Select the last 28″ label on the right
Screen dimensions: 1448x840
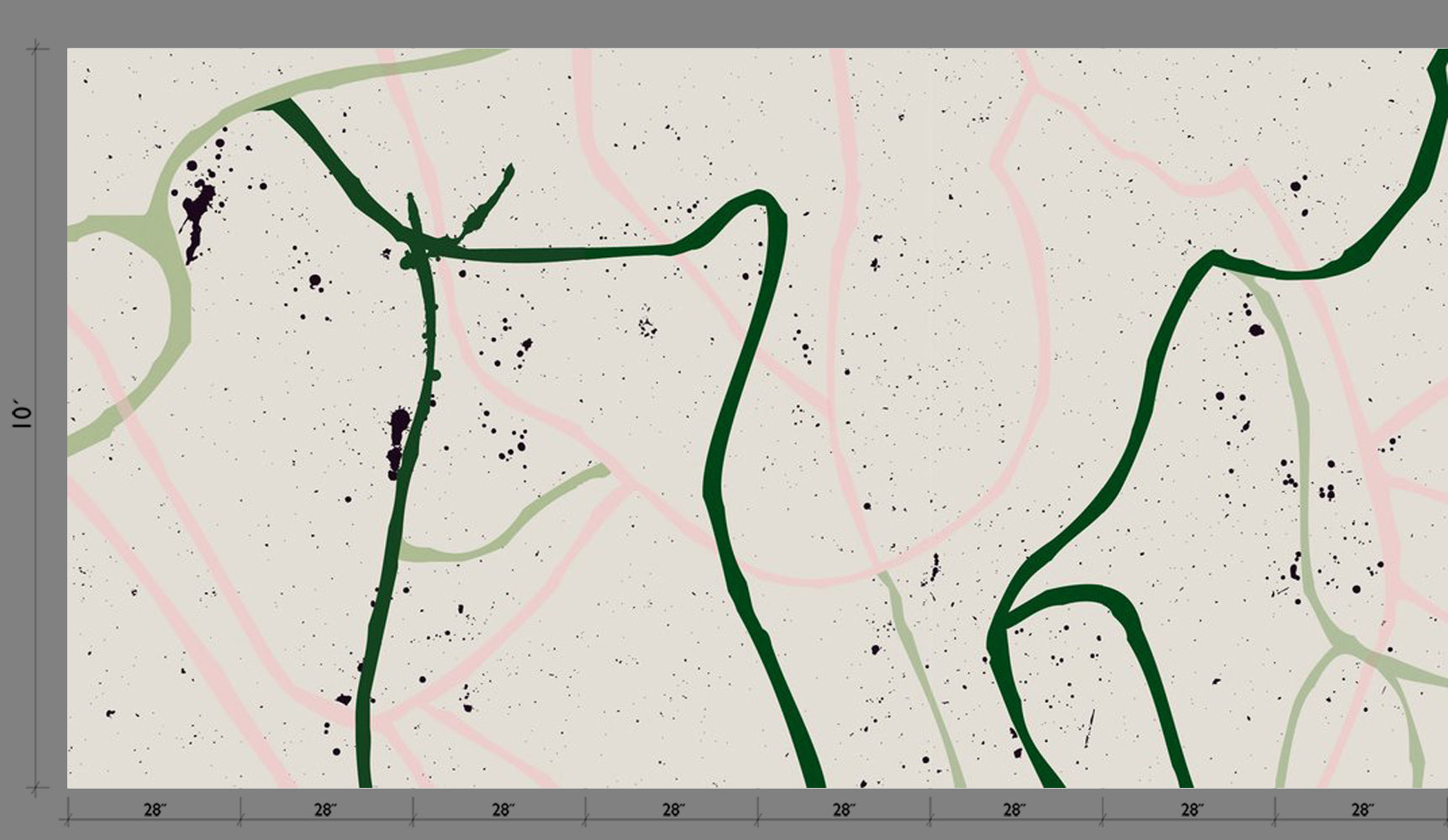click(1362, 811)
